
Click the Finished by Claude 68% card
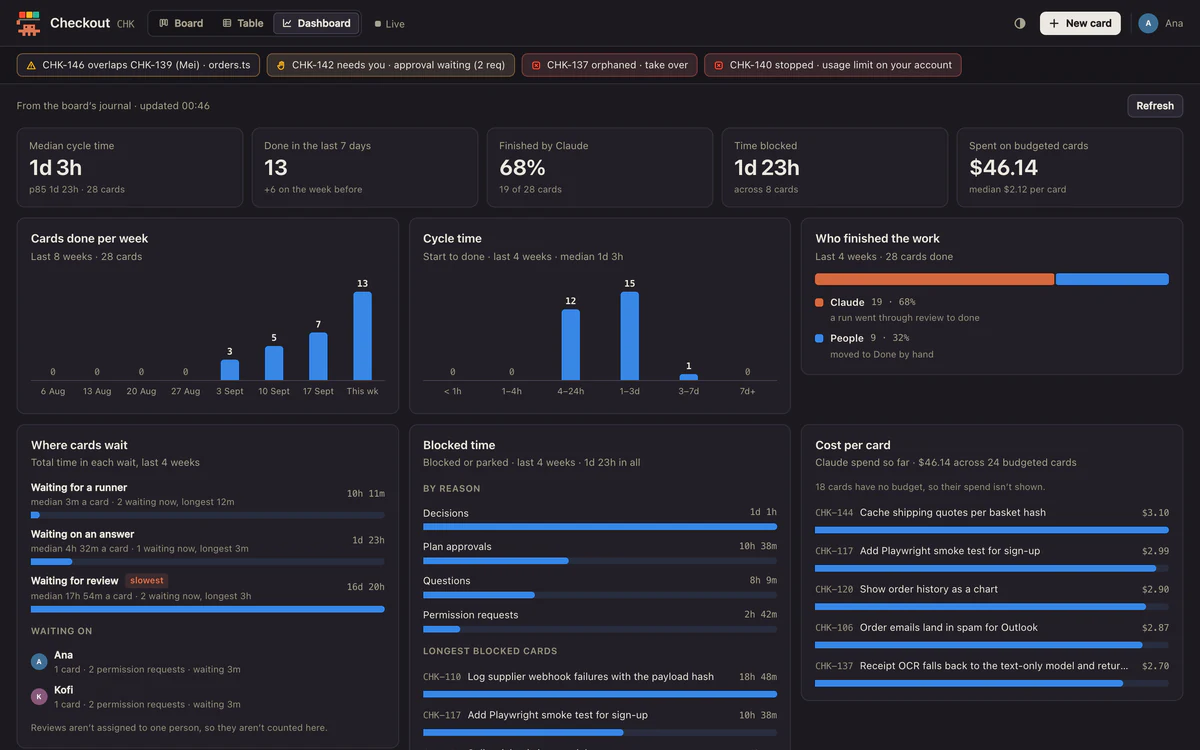click(600, 167)
